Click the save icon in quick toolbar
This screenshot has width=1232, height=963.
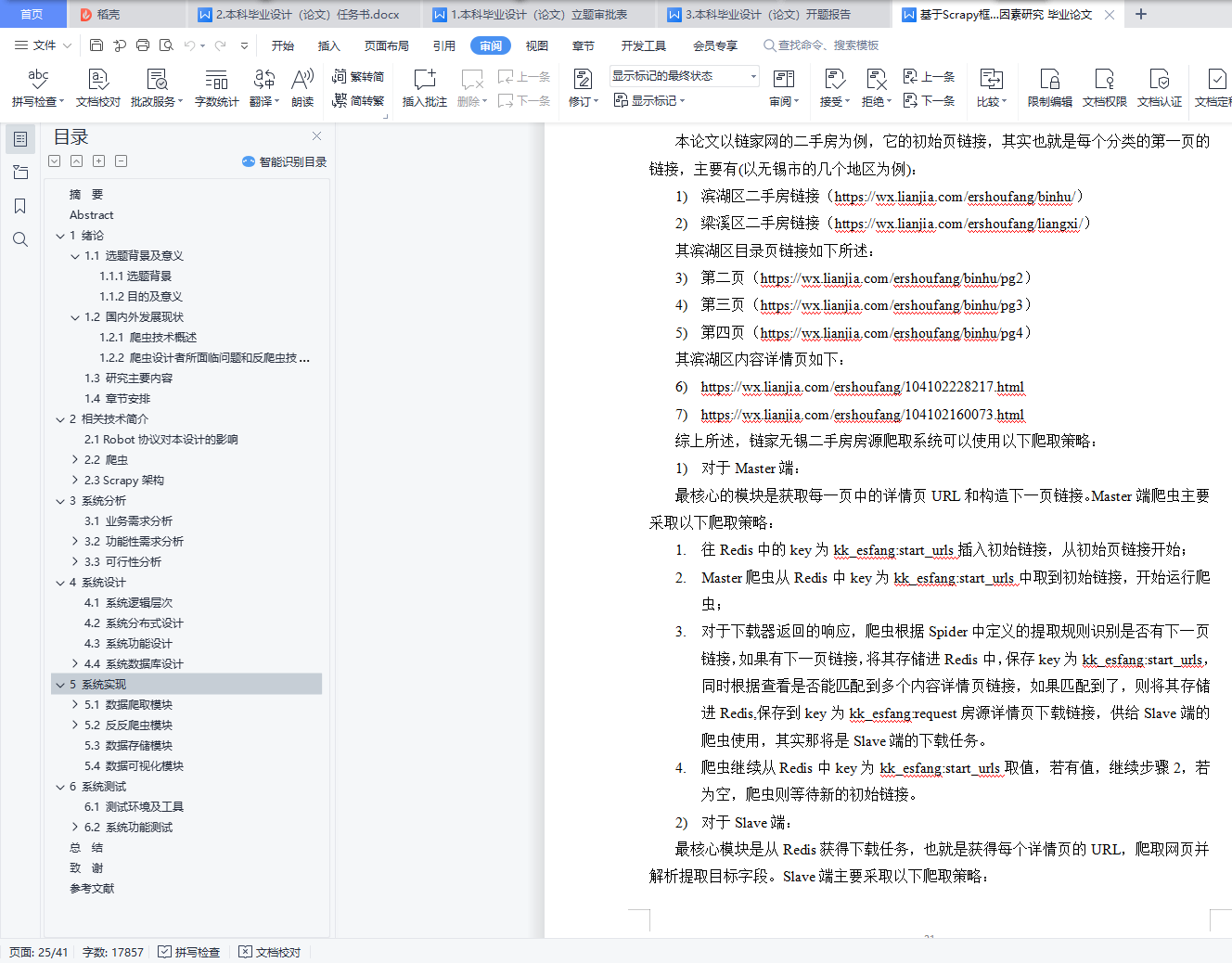pos(96,45)
